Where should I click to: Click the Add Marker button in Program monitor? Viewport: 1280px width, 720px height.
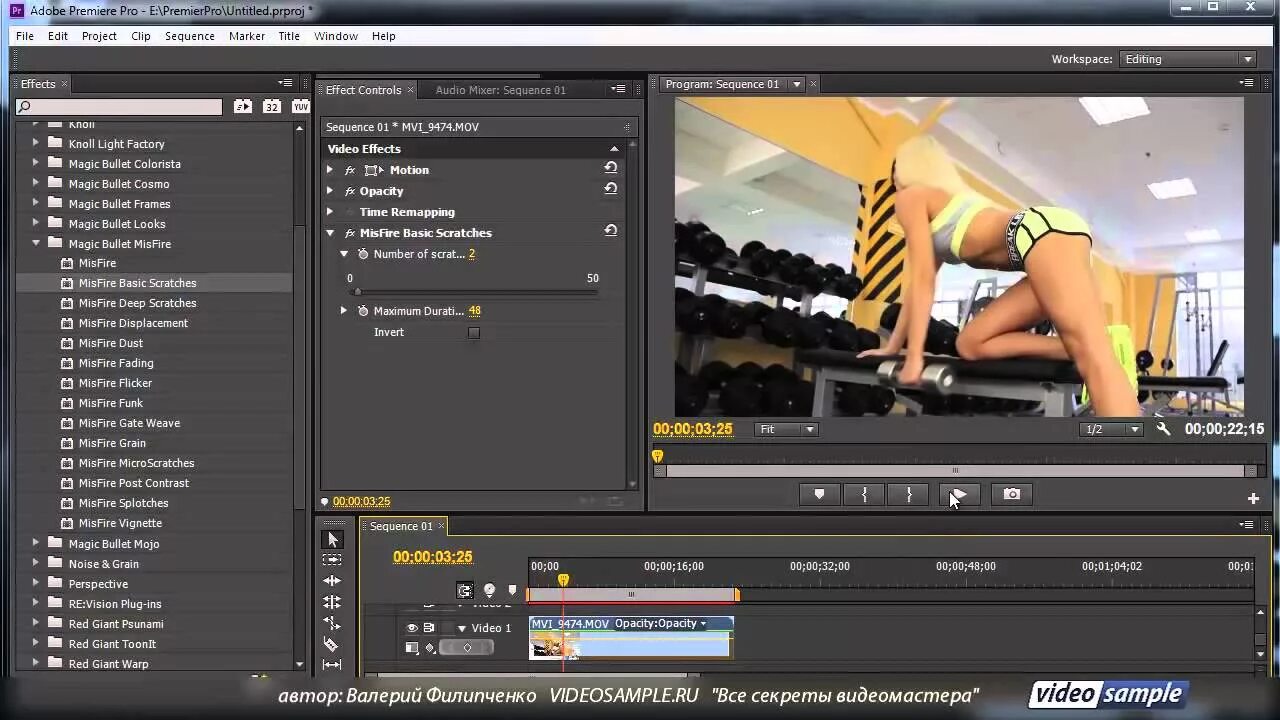[819, 494]
